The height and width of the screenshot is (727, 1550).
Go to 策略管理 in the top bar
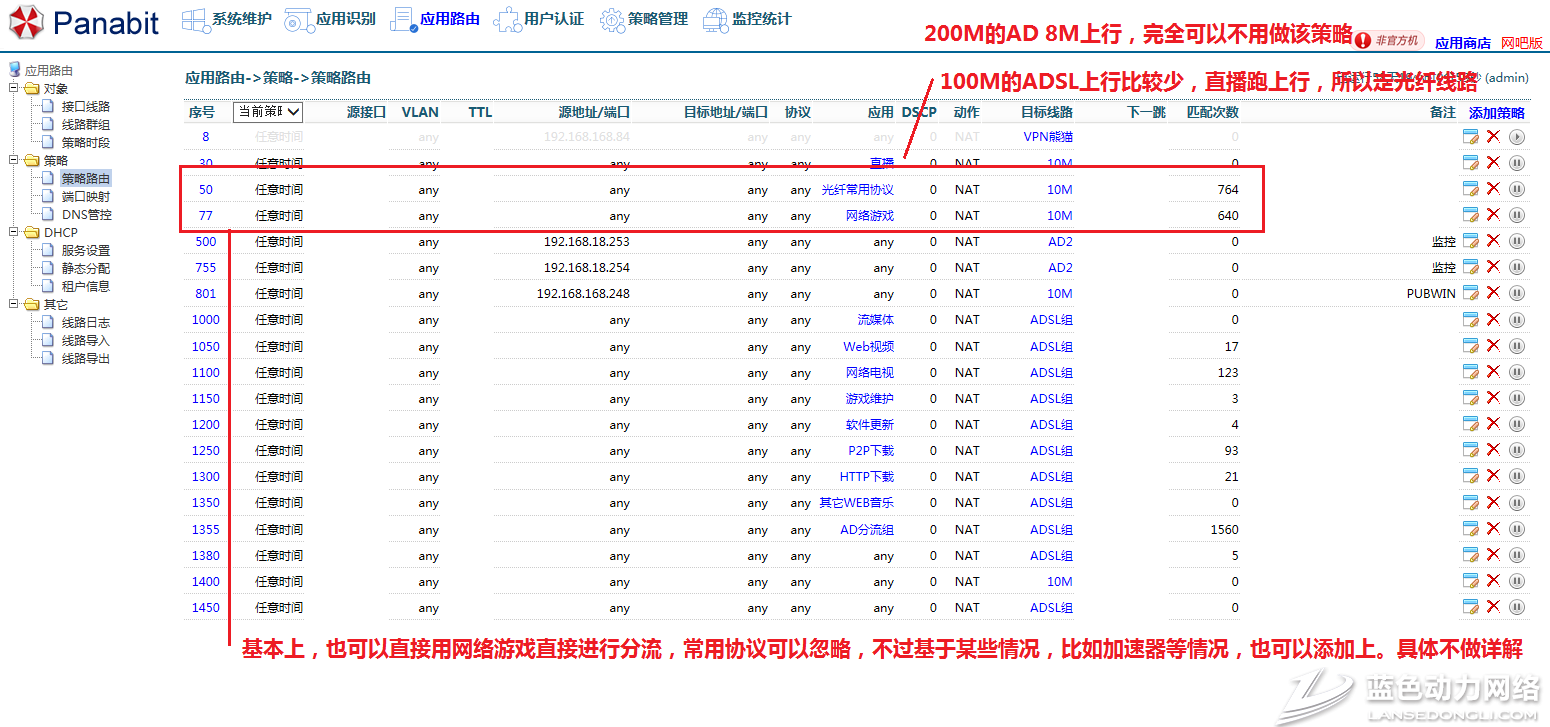(643, 19)
